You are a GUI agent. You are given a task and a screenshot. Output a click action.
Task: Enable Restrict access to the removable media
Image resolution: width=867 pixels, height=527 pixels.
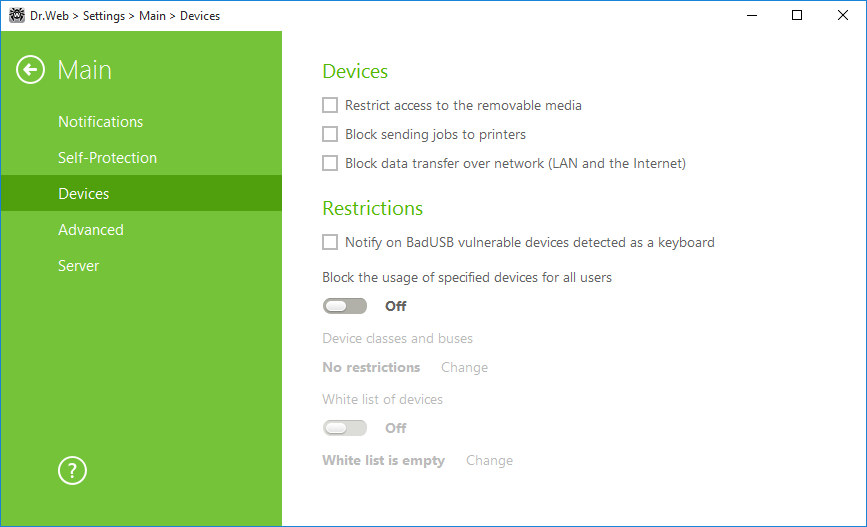tap(330, 105)
